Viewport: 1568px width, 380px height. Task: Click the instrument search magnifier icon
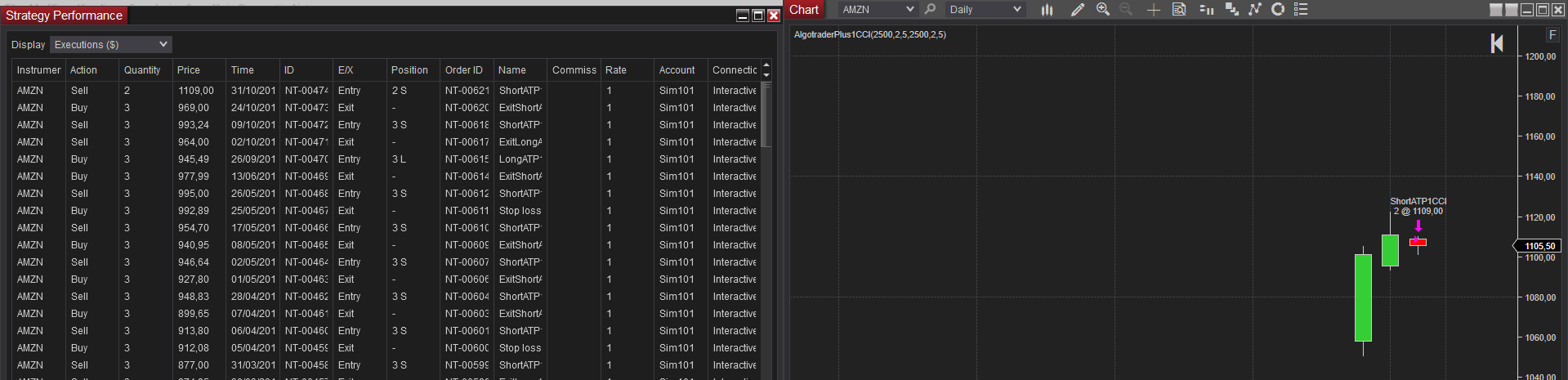click(x=930, y=9)
